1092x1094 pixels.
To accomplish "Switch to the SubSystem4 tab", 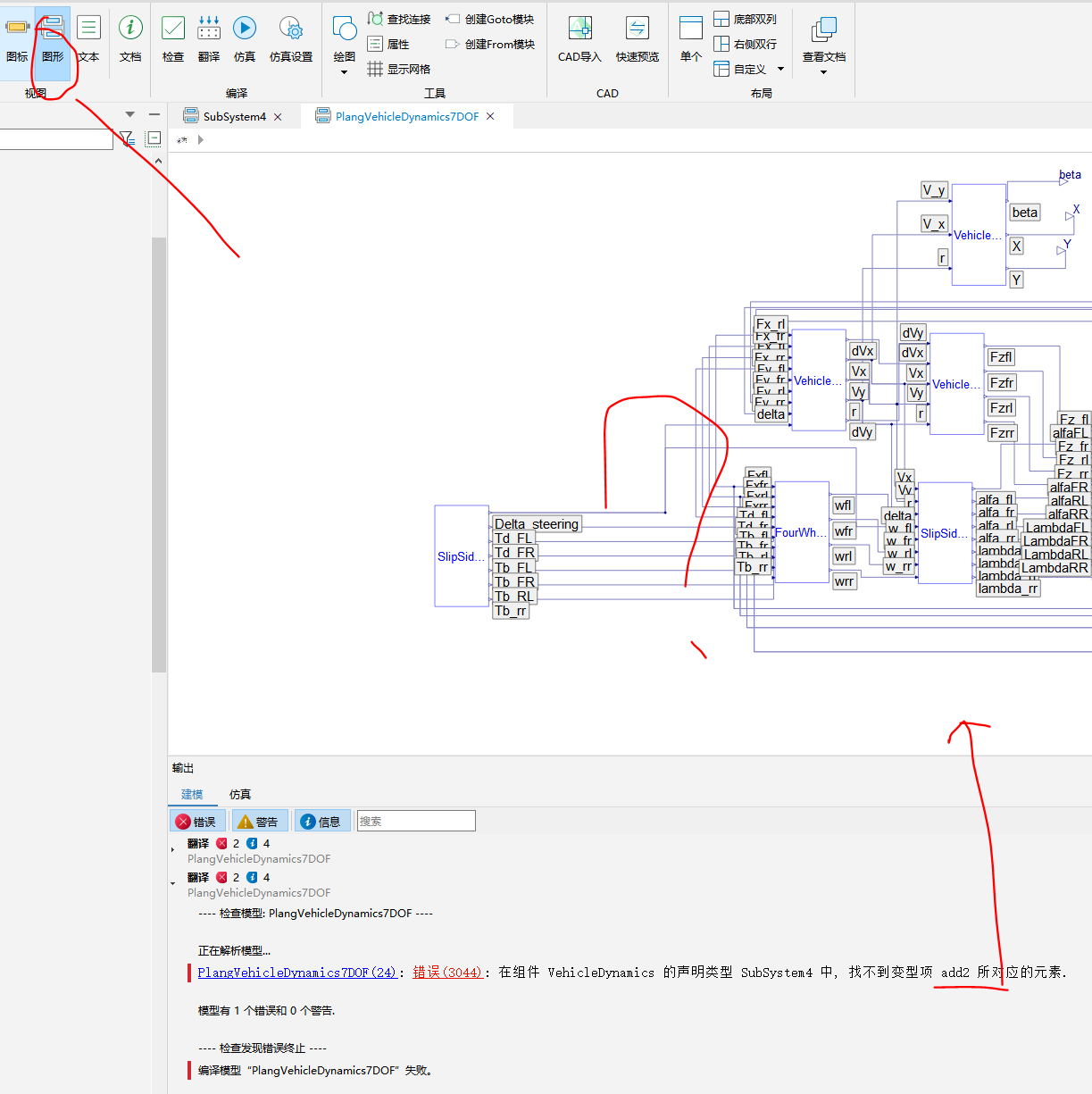I will coord(234,116).
